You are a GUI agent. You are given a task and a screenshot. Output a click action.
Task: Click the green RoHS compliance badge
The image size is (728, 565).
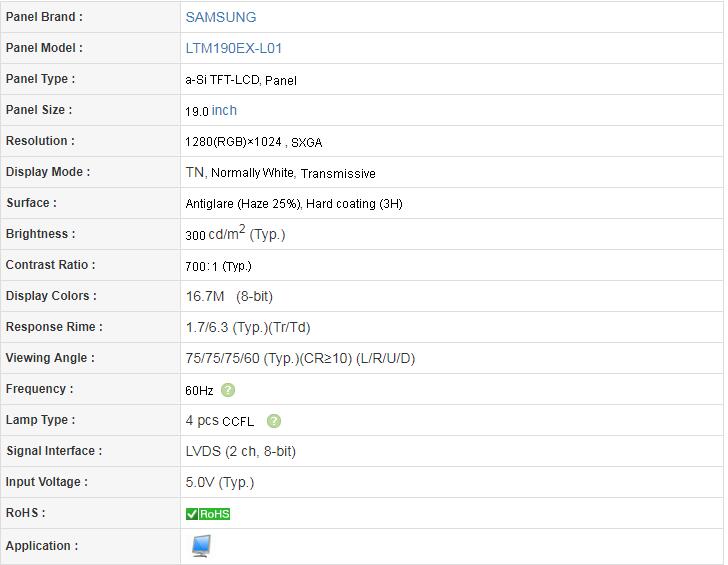(208, 514)
